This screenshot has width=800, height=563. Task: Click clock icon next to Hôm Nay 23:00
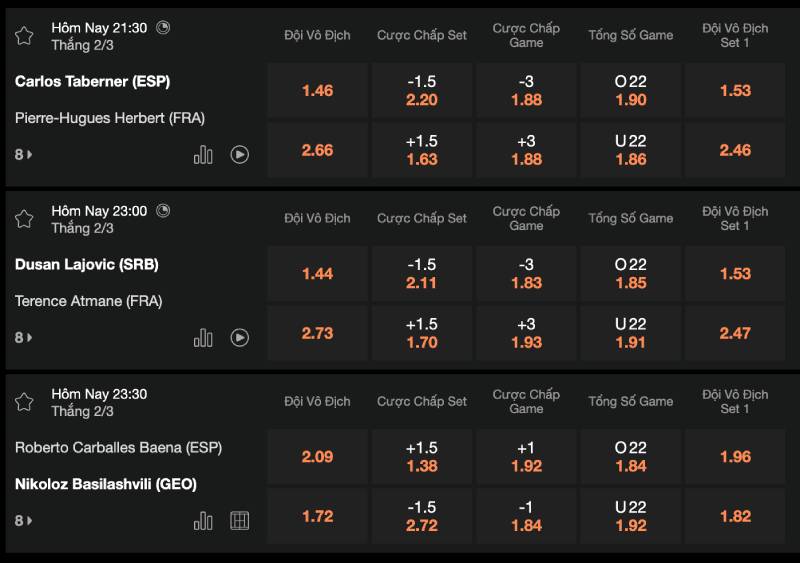coord(164,211)
